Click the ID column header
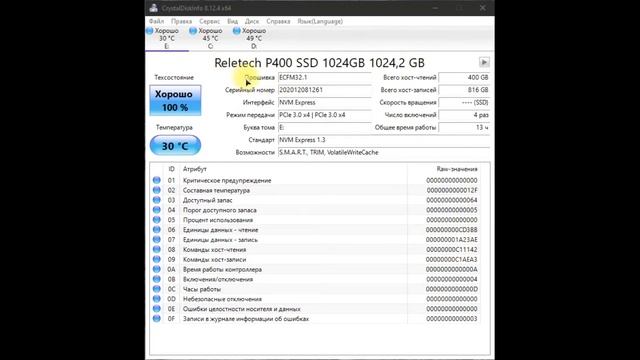 point(171,169)
